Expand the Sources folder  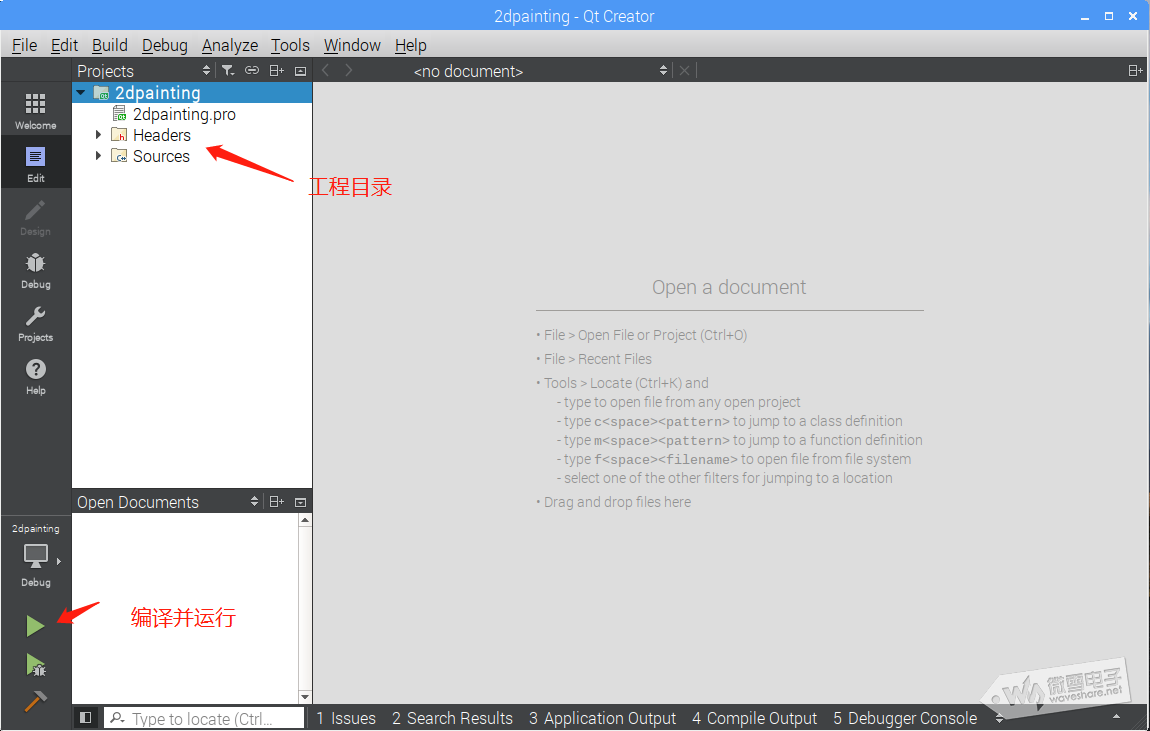(98, 156)
